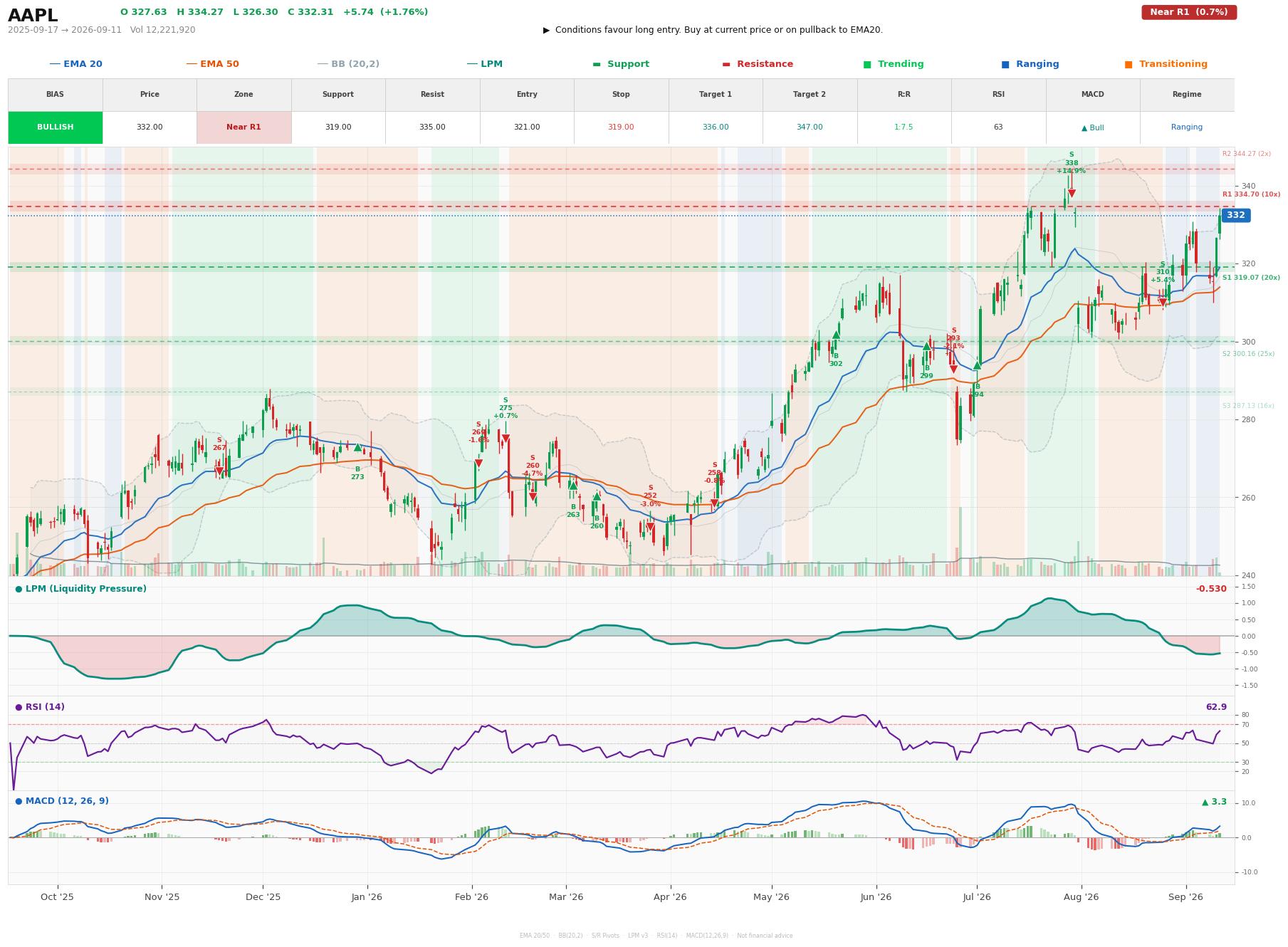This screenshot has width=1288, height=947.
Task: Click the Entry value 321.00
Action: pos(527,127)
